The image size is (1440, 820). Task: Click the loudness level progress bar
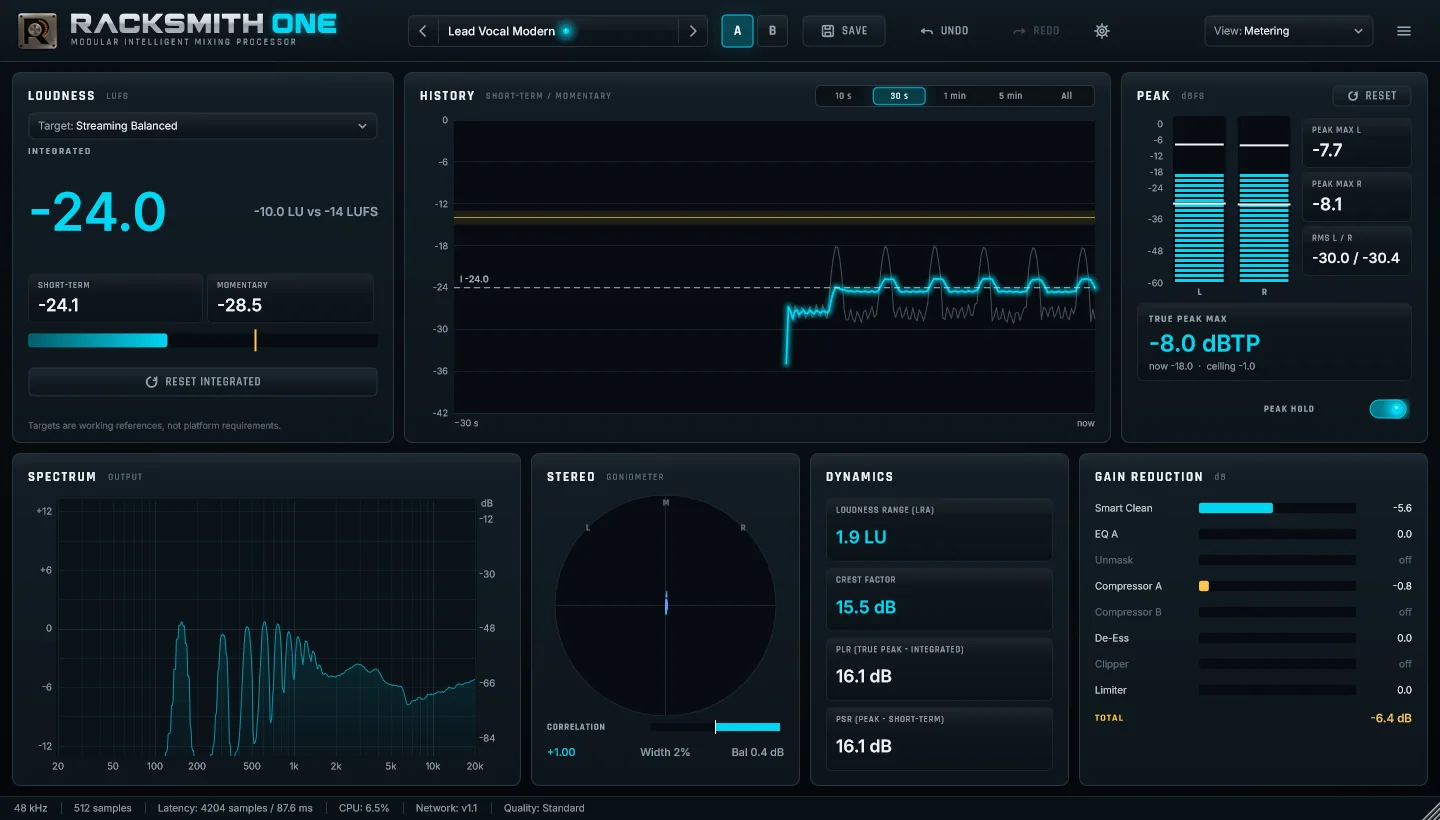click(x=202, y=340)
